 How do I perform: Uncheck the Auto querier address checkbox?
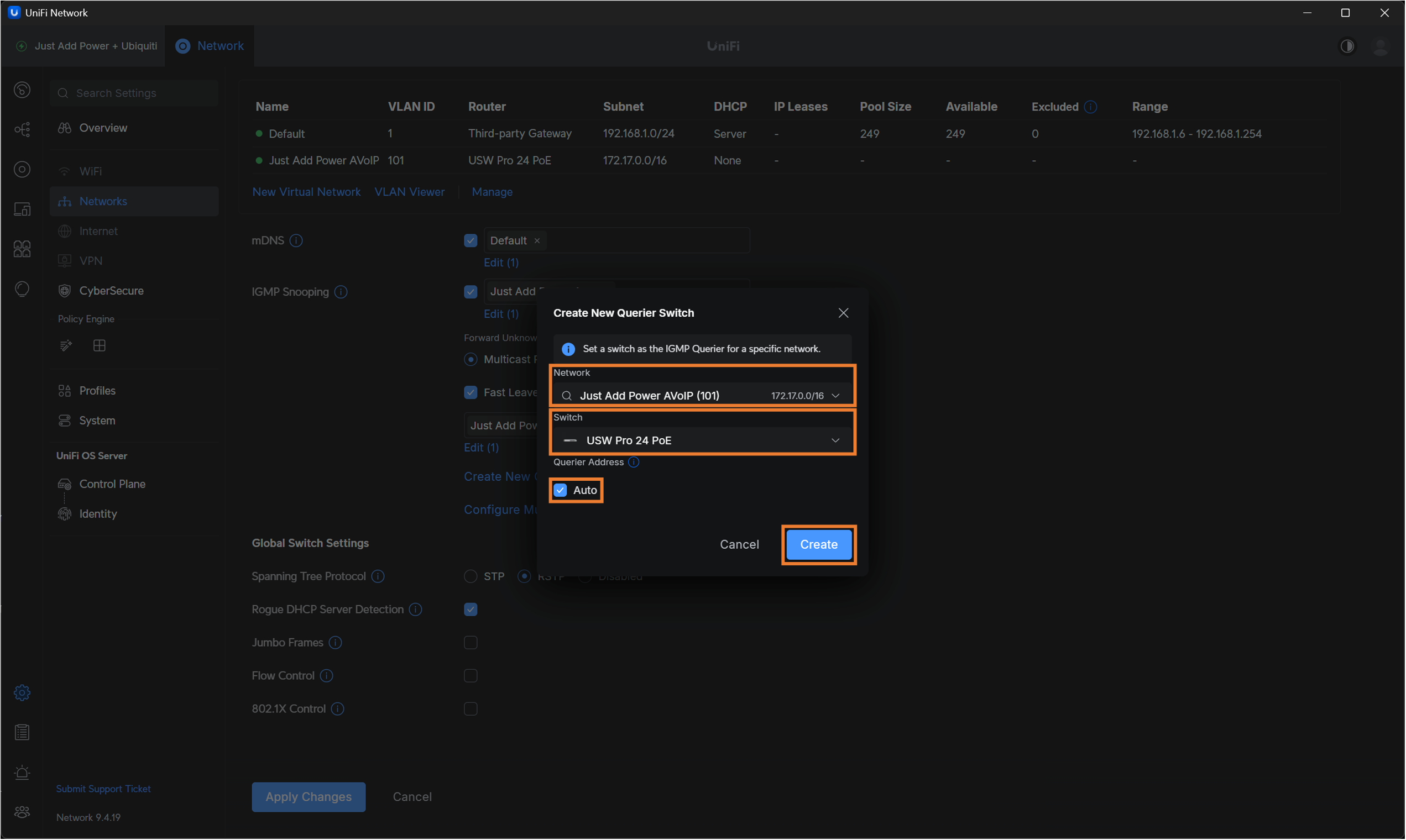(x=561, y=490)
